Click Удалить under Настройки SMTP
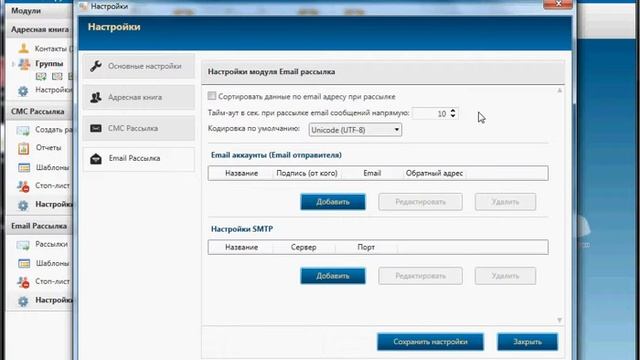The image size is (640, 360). (505, 276)
